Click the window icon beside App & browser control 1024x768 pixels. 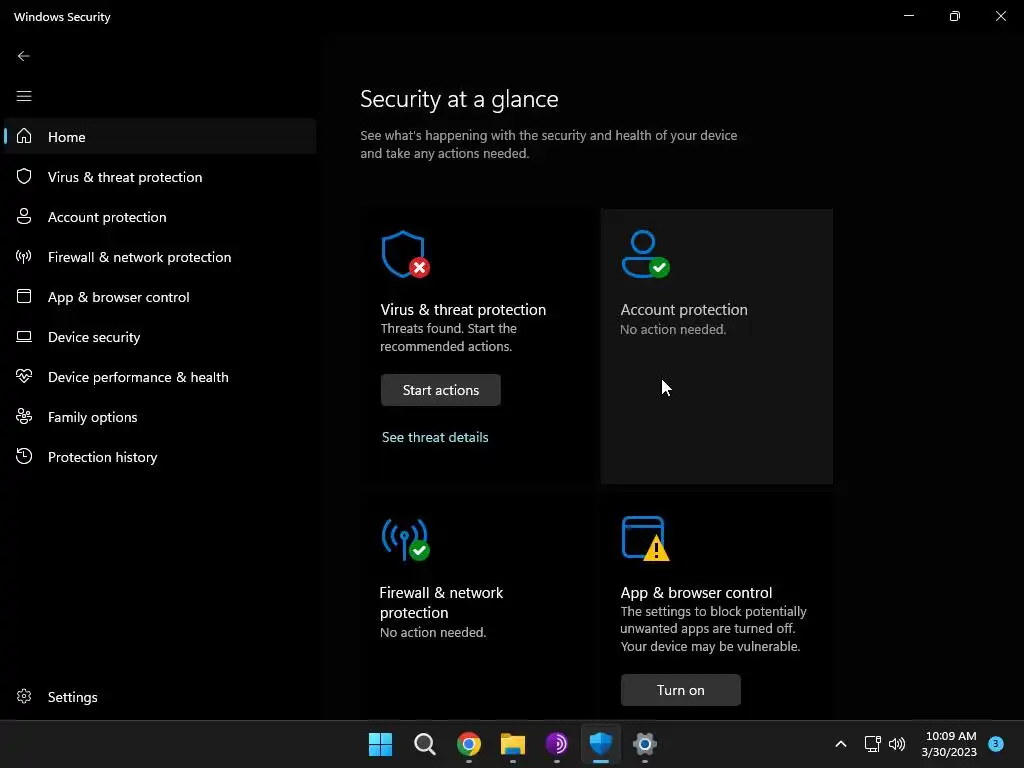point(24,296)
